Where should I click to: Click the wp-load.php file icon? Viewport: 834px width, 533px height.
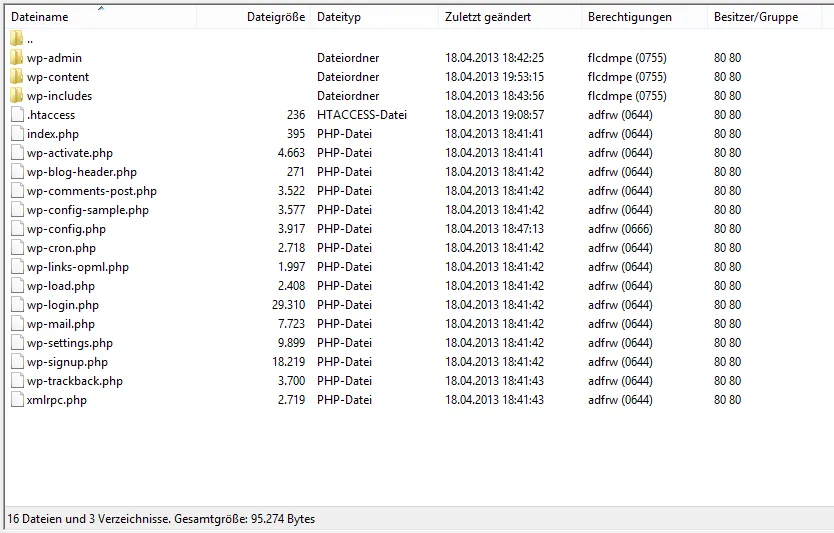[18, 286]
